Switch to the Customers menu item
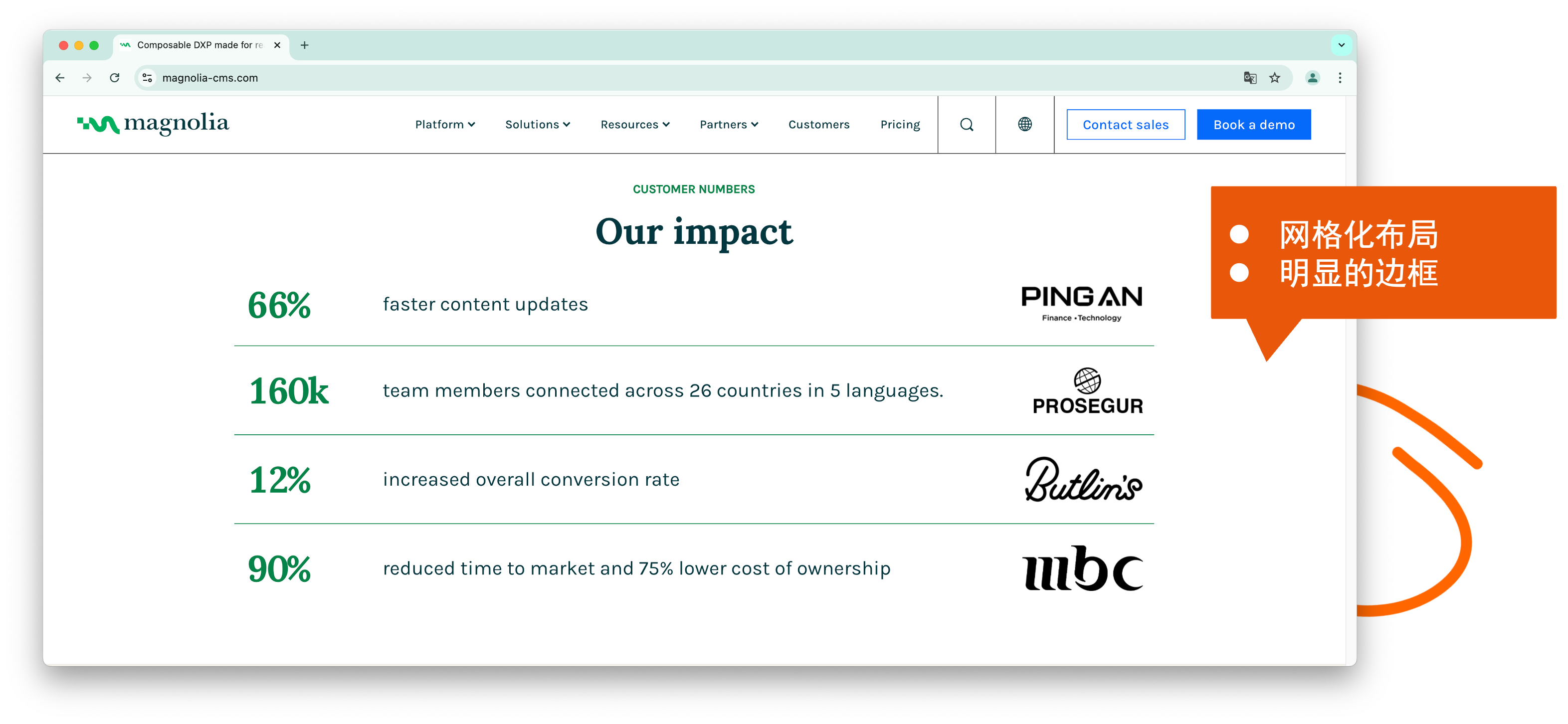Image resolution: width=1568 pixels, height=724 pixels. coord(819,124)
